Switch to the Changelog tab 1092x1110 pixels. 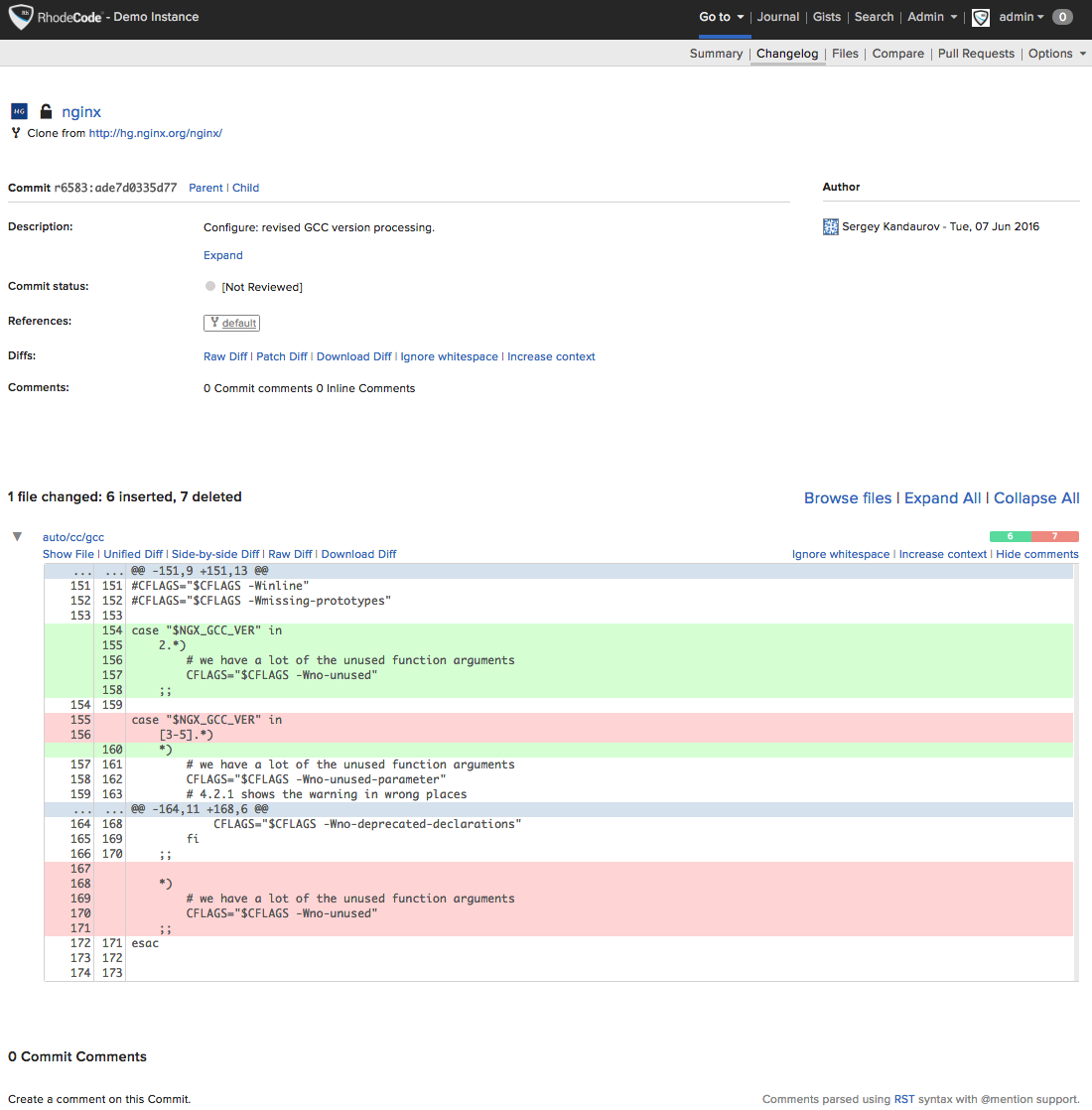[x=787, y=54]
